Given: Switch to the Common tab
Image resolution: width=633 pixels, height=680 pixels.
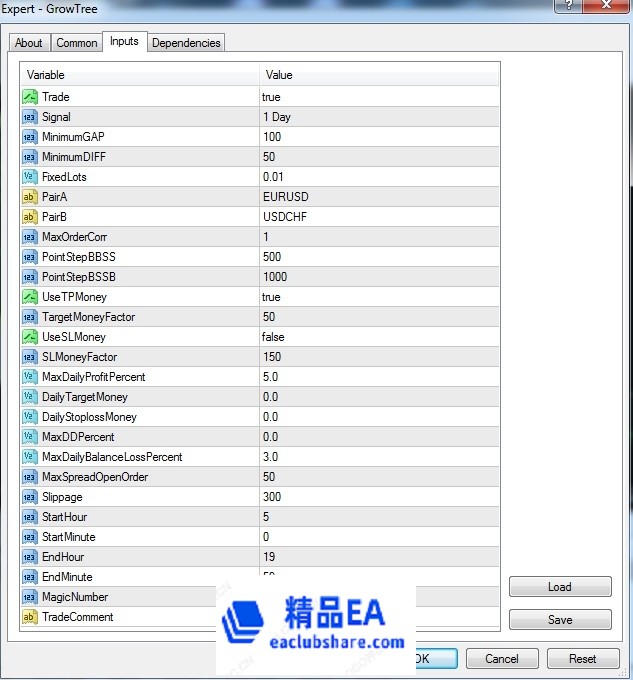Looking at the screenshot, I should pos(77,43).
